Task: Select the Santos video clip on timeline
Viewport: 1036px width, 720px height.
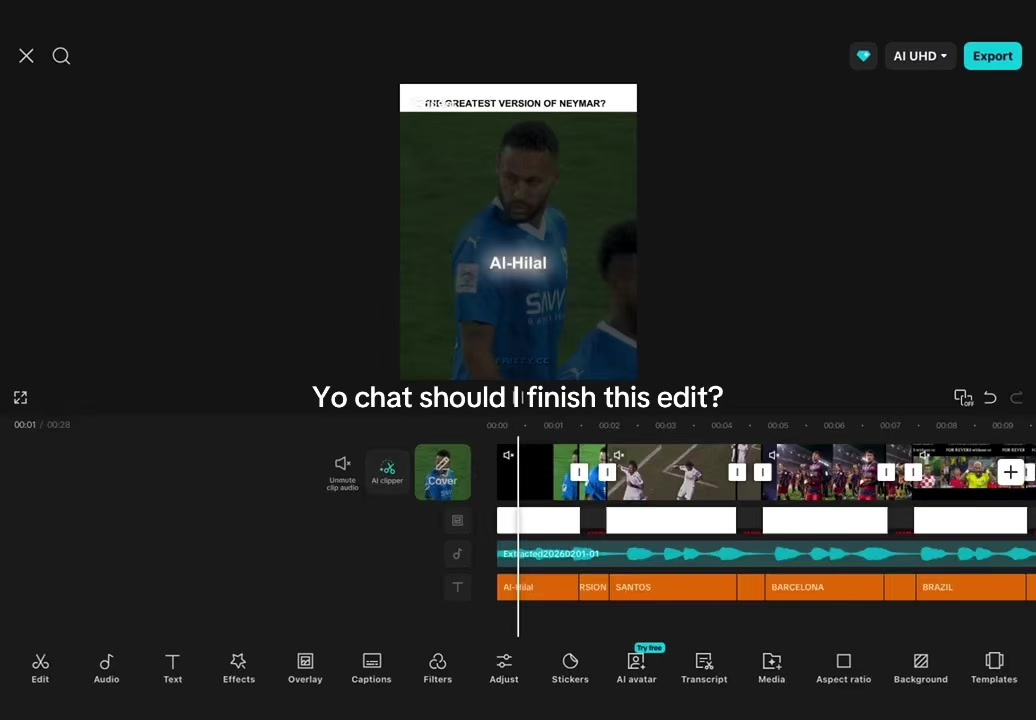Action: pyautogui.click(x=672, y=472)
